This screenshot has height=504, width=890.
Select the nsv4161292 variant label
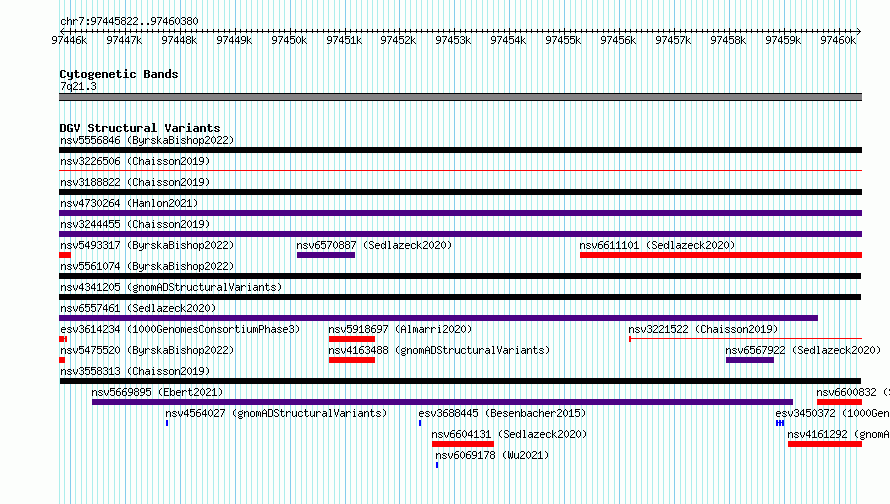pyautogui.click(x=838, y=434)
